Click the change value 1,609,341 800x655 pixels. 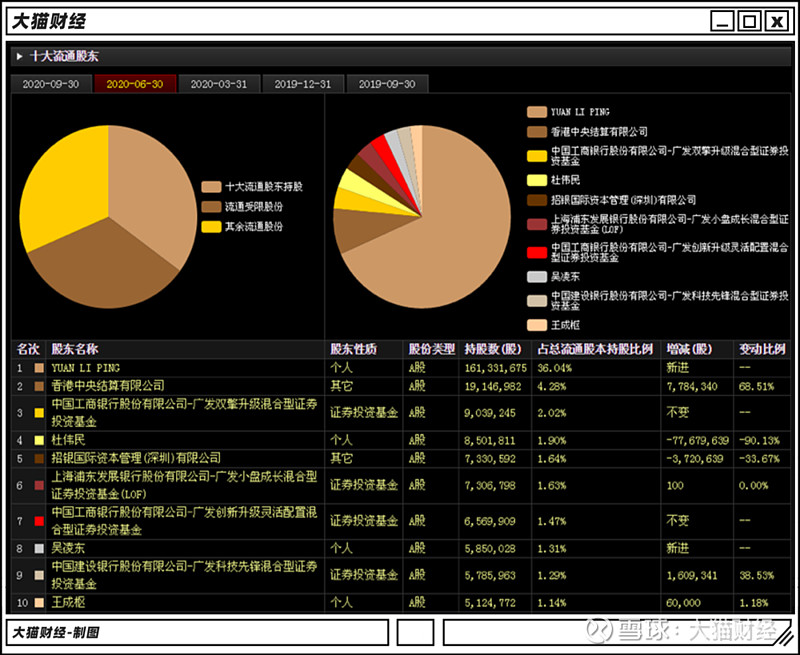click(x=692, y=576)
